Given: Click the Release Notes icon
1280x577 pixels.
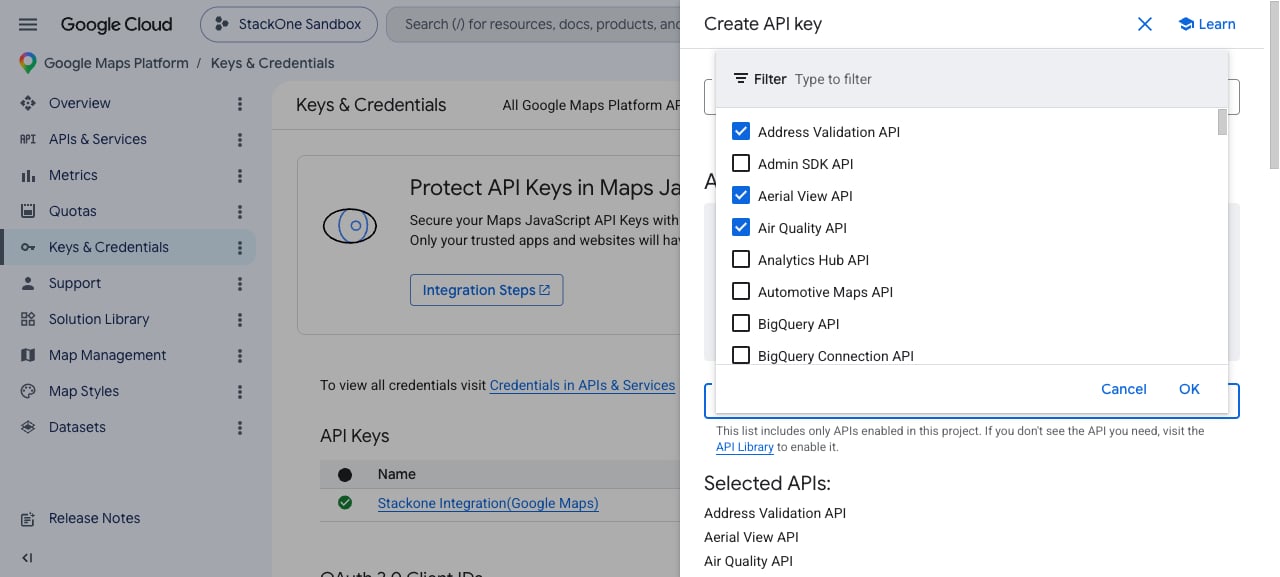Looking at the screenshot, I should (x=28, y=518).
